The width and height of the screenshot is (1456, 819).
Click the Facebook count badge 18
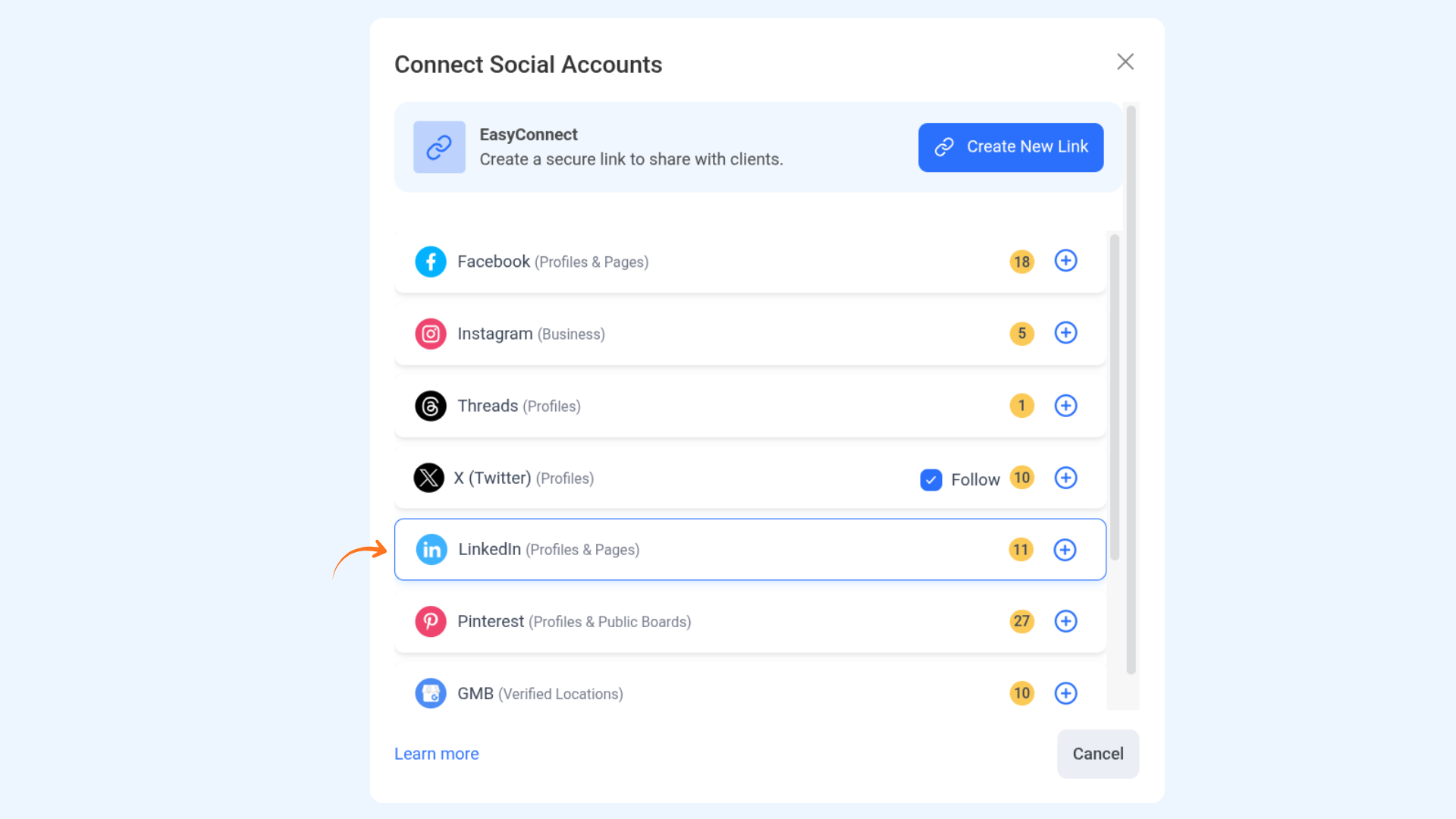1021,262
